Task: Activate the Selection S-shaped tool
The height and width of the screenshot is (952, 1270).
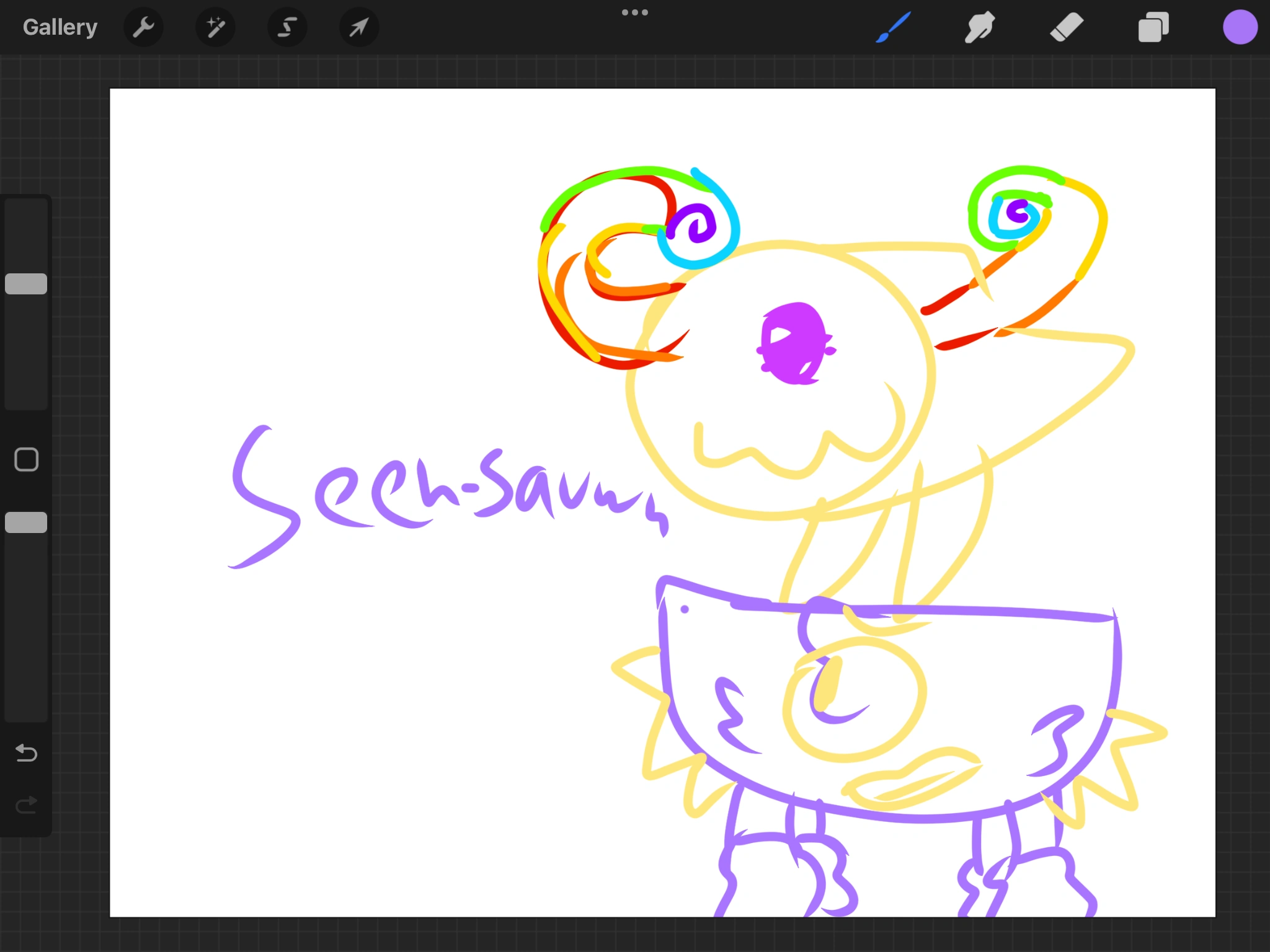Action: [x=287, y=27]
